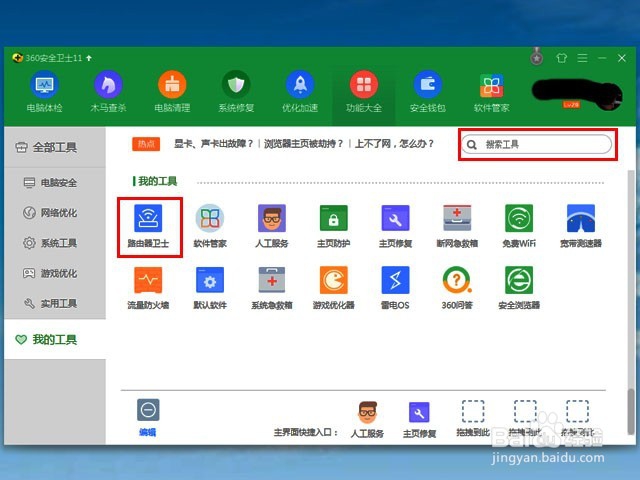Click the 编辑 edit button
640x480 pixels.
(x=148, y=418)
